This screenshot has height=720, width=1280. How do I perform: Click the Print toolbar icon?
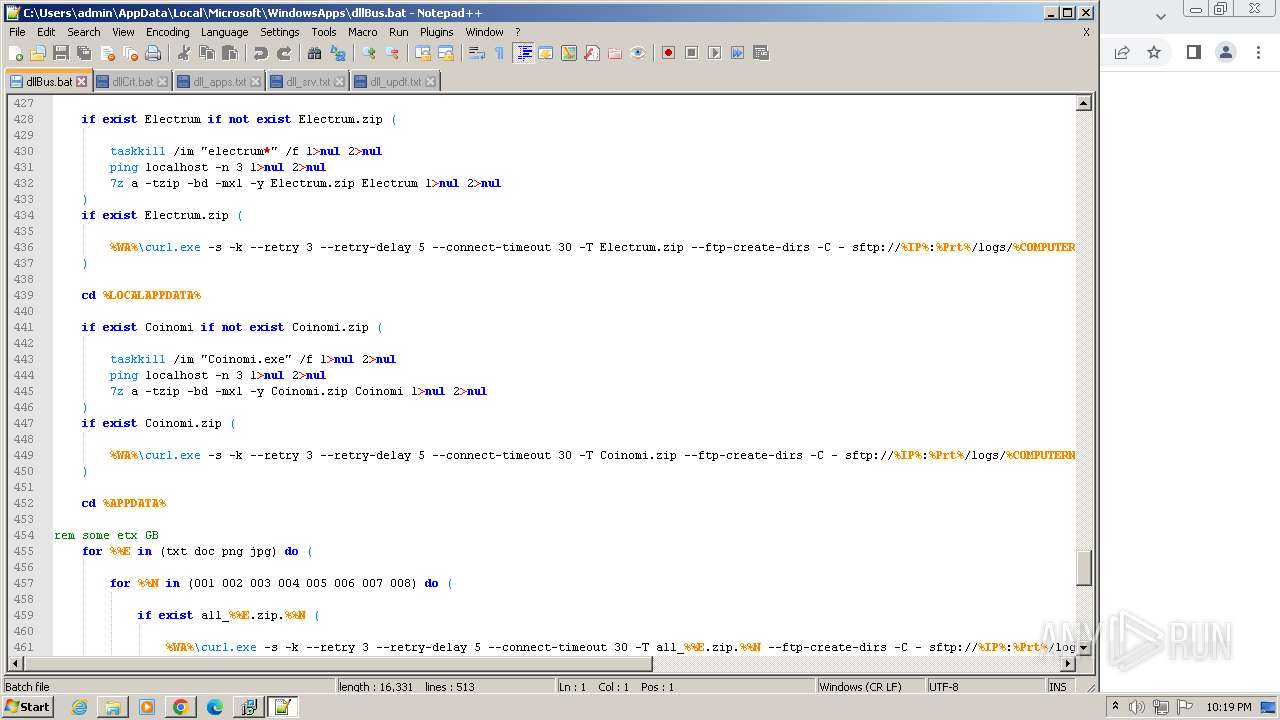(x=153, y=53)
